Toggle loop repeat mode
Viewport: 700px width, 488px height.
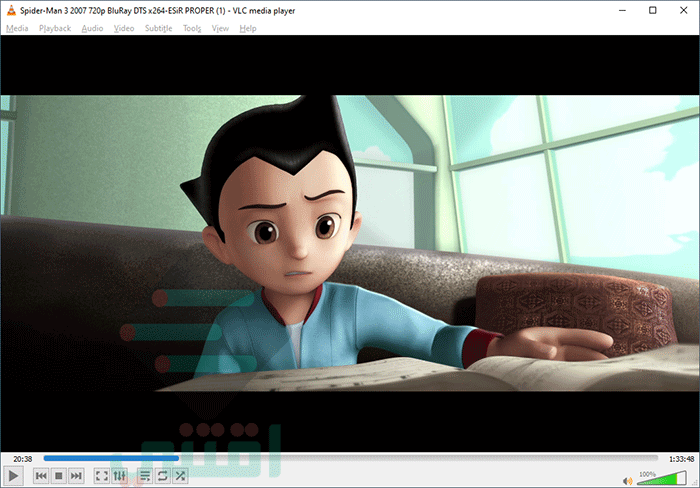click(162, 476)
